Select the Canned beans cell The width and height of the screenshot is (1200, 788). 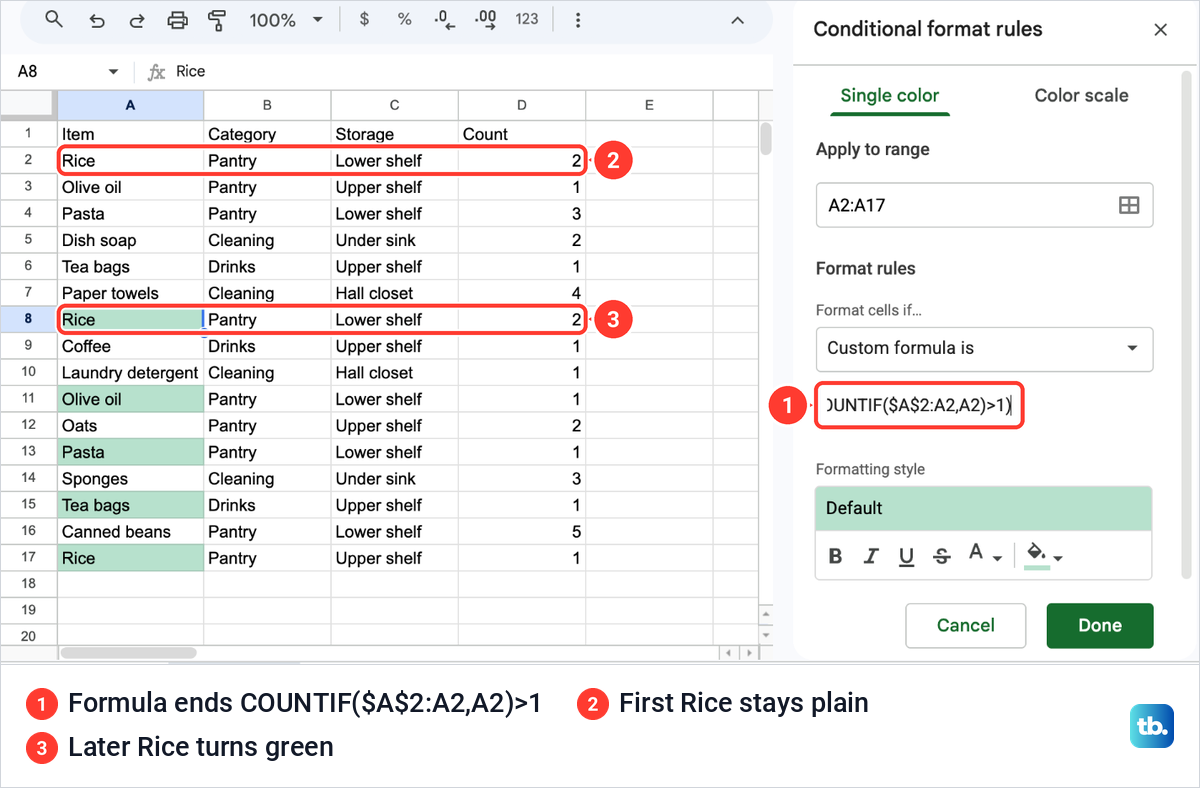click(130, 532)
